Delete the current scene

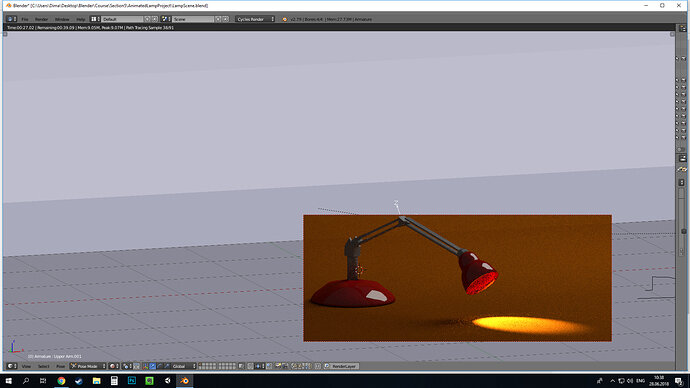[225, 19]
